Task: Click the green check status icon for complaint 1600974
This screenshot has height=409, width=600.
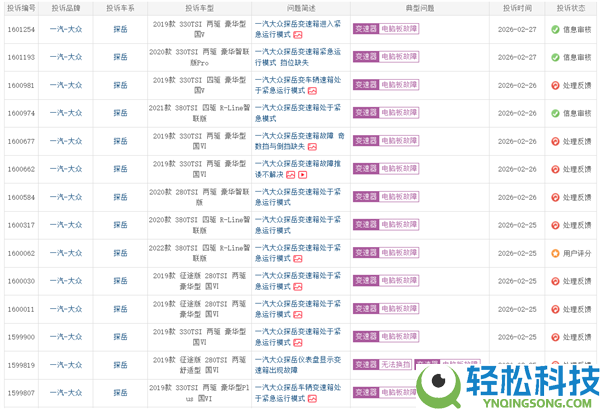Action: click(554, 113)
